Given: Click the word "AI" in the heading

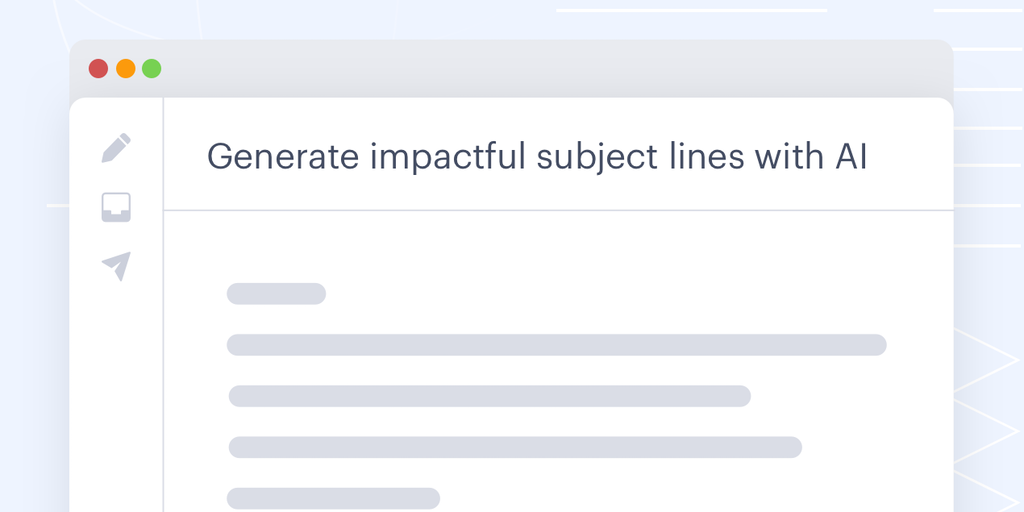Looking at the screenshot, I should click(x=850, y=156).
